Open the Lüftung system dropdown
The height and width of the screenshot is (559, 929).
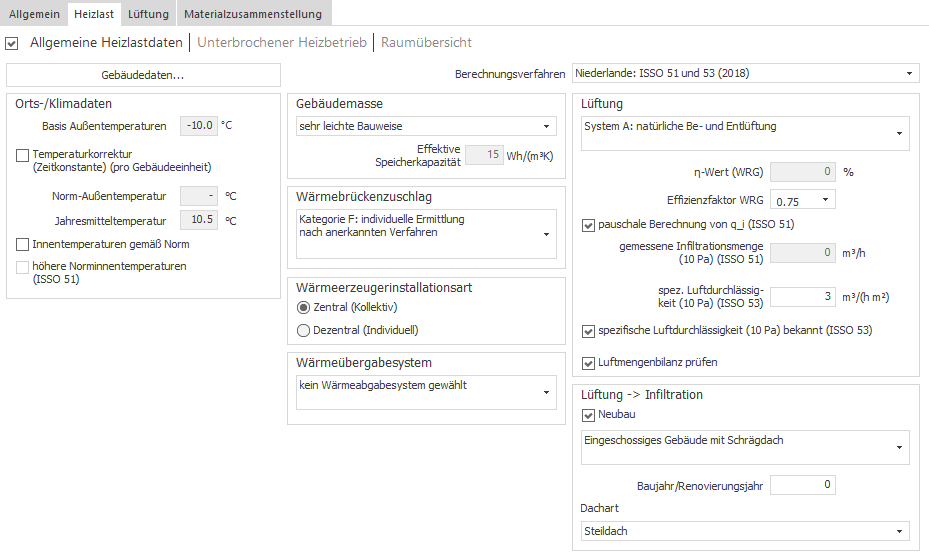pos(745,133)
